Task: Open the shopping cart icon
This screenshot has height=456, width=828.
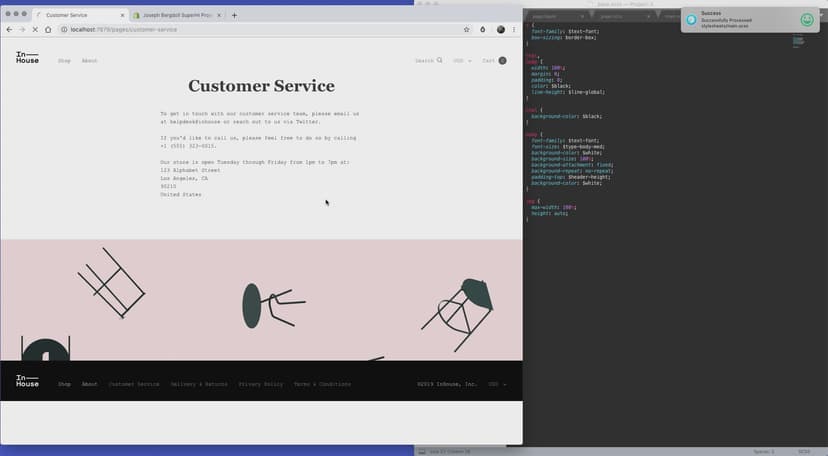Action: click(x=502, y=61)
